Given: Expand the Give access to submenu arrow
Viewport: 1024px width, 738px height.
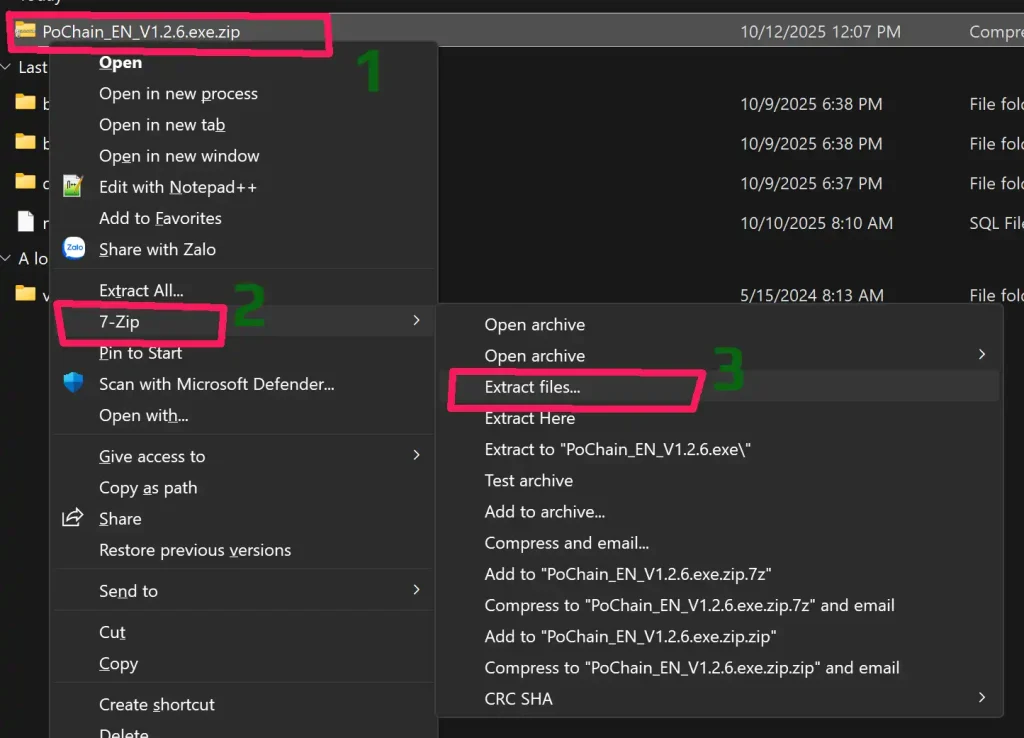Looking at the screenshot, I should coord(416,456).
